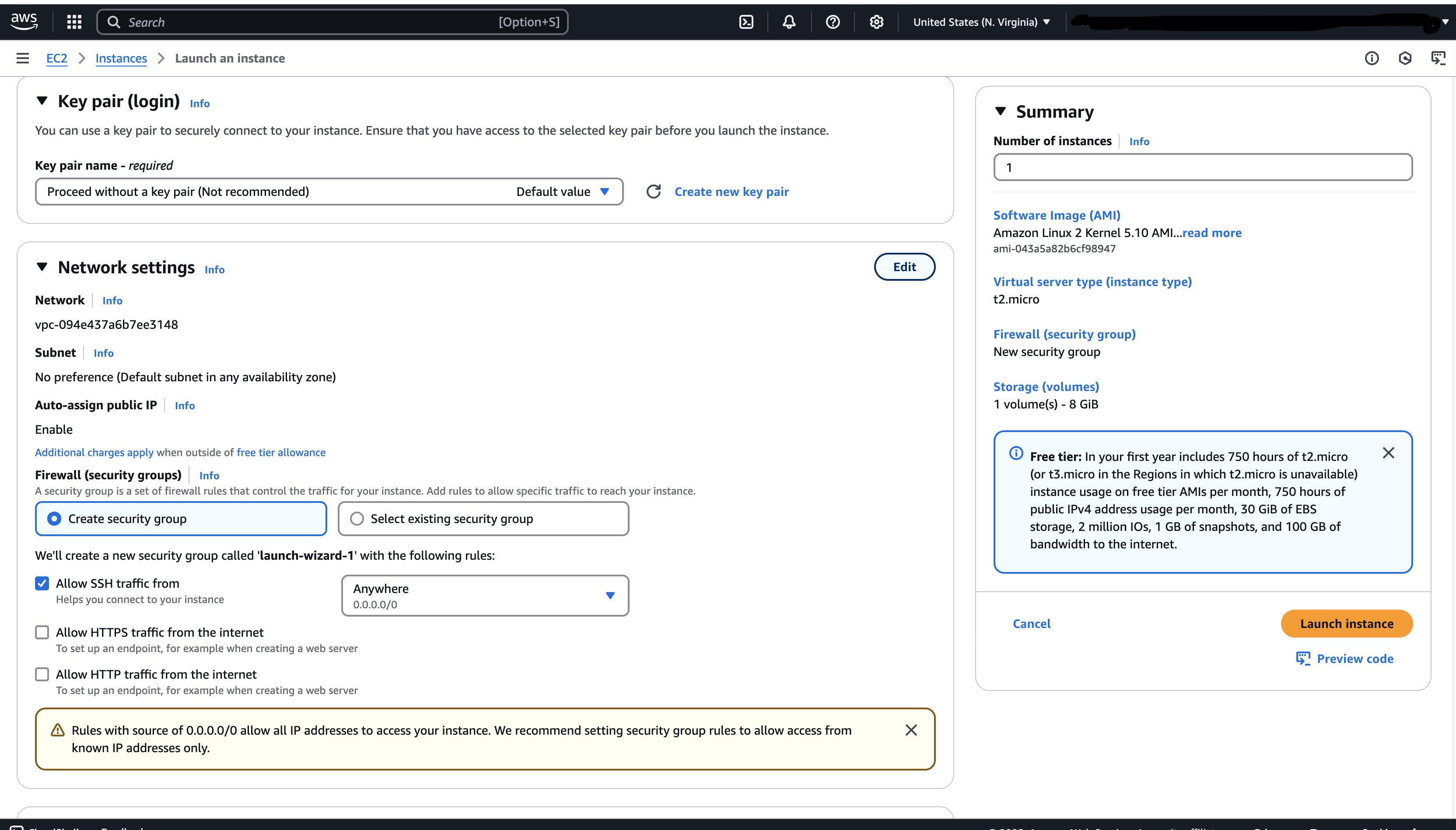Open the help question mark menu
The height and width of the screenshot is (830, 1456).
833,22
